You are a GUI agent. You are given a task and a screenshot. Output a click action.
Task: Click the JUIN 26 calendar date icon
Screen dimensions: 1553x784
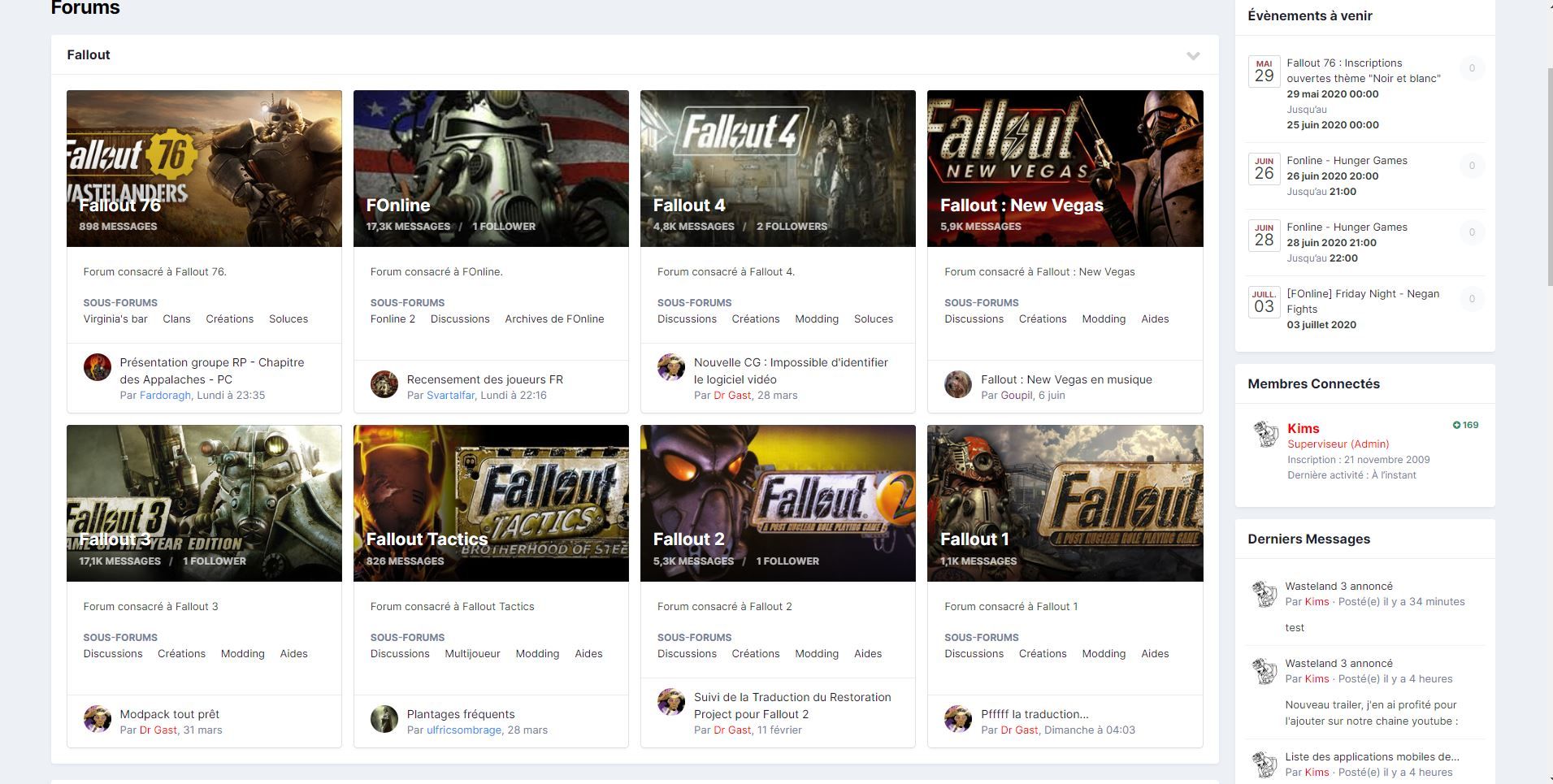point(1264,169)
